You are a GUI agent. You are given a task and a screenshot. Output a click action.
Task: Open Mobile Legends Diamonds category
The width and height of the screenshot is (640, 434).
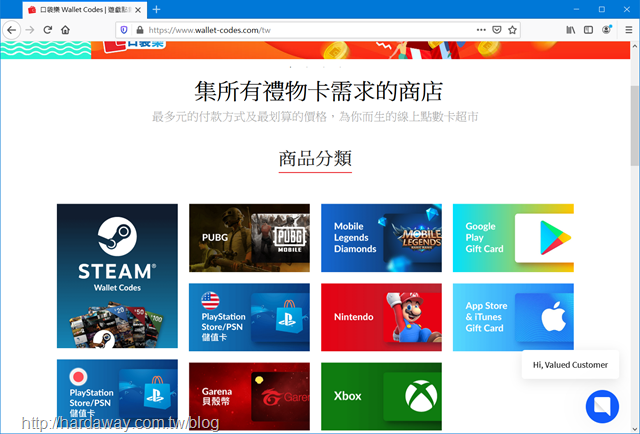click(381, 238)
